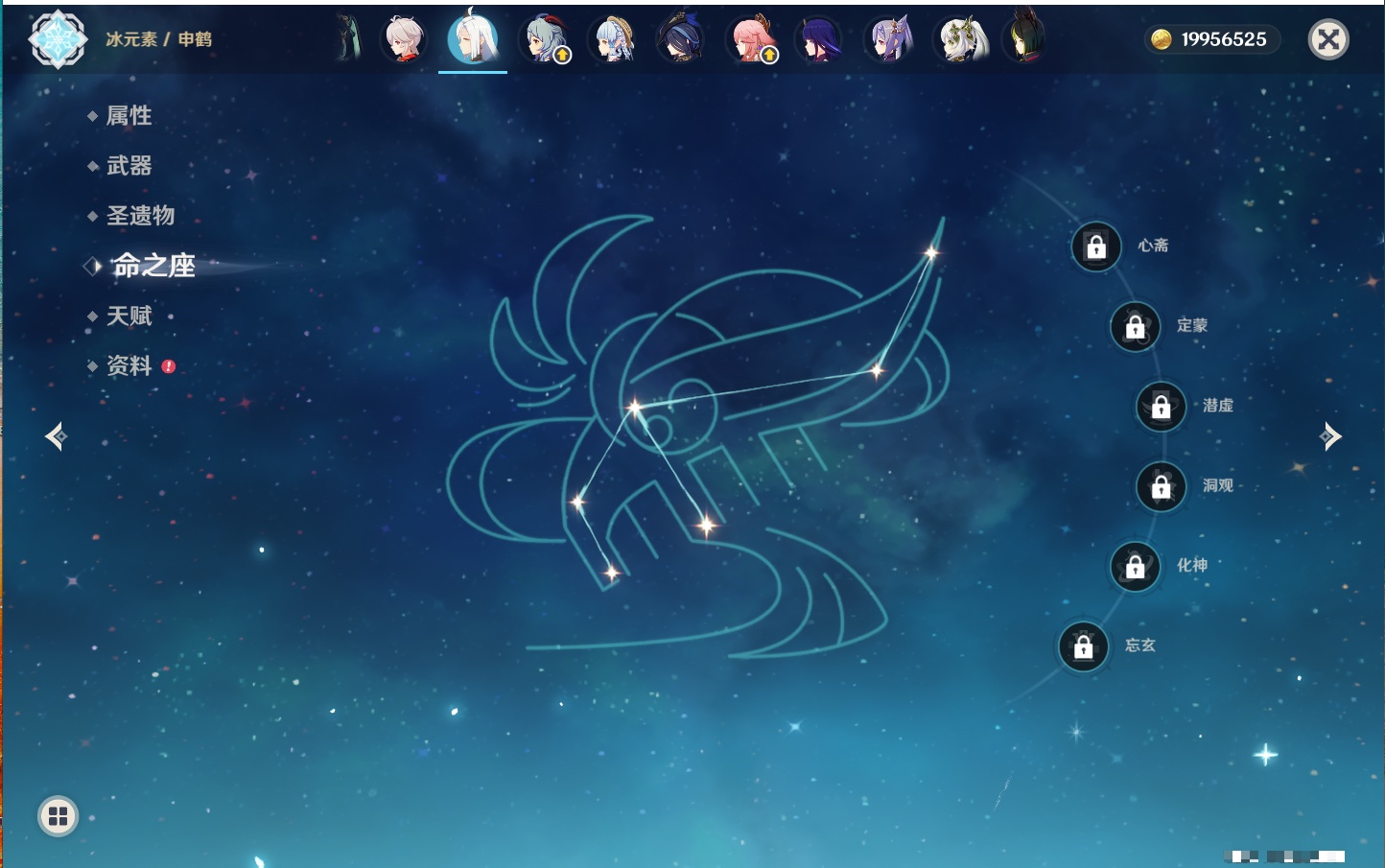1385x868 pixels.
Task: Pick the Wanderer avatar with dark hat
Action: pos(681,39)
